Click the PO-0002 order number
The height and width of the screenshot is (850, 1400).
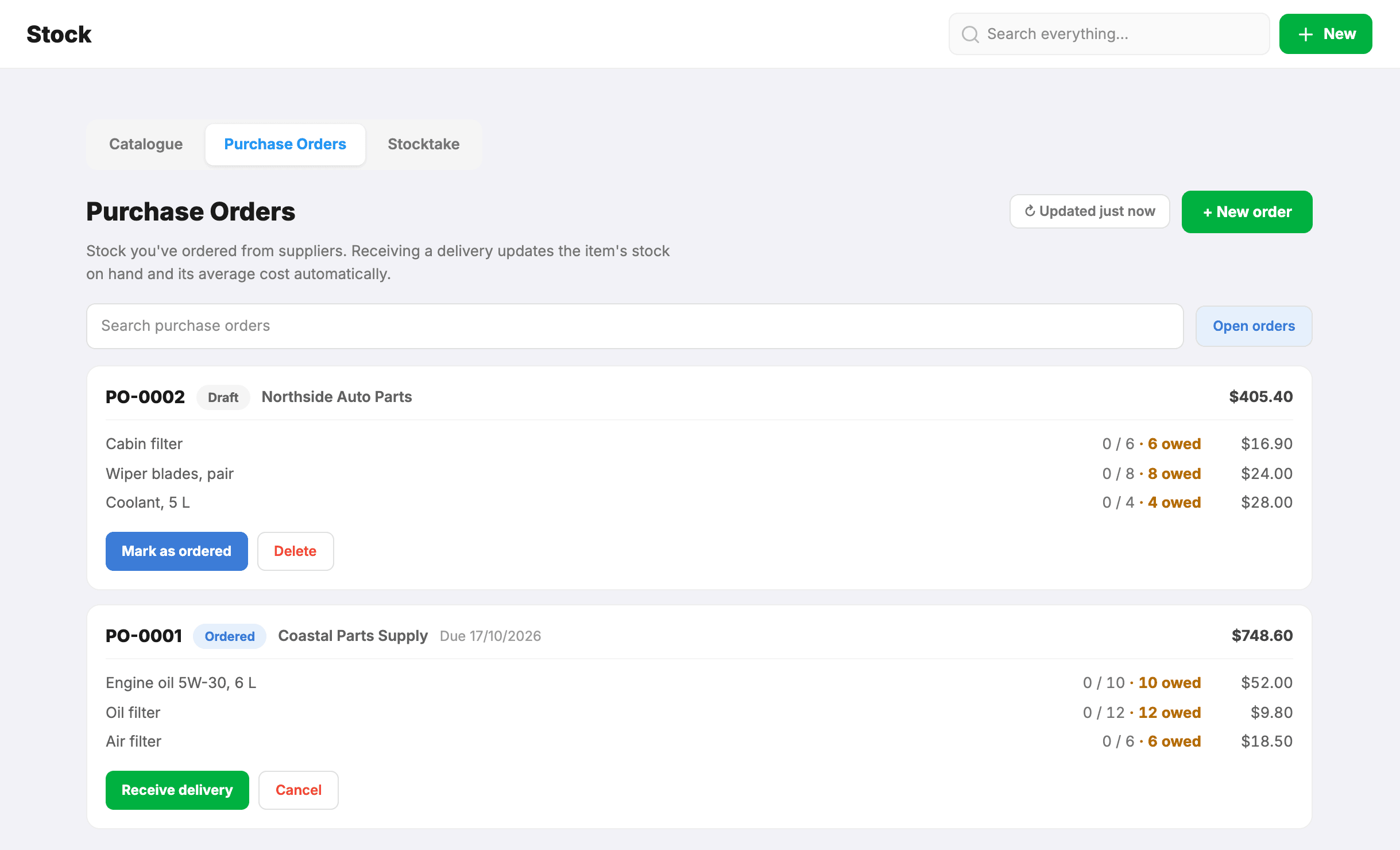(145, 397)
